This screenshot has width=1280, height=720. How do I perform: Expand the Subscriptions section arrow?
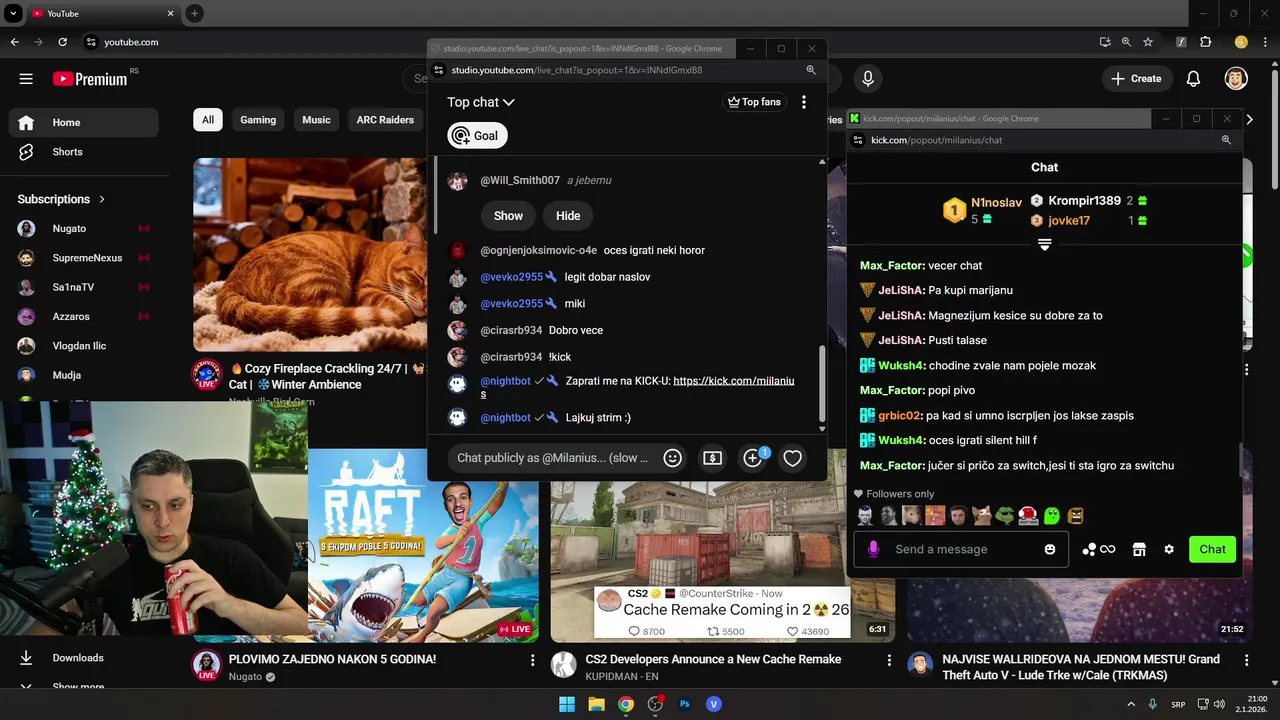coord(102,199)
